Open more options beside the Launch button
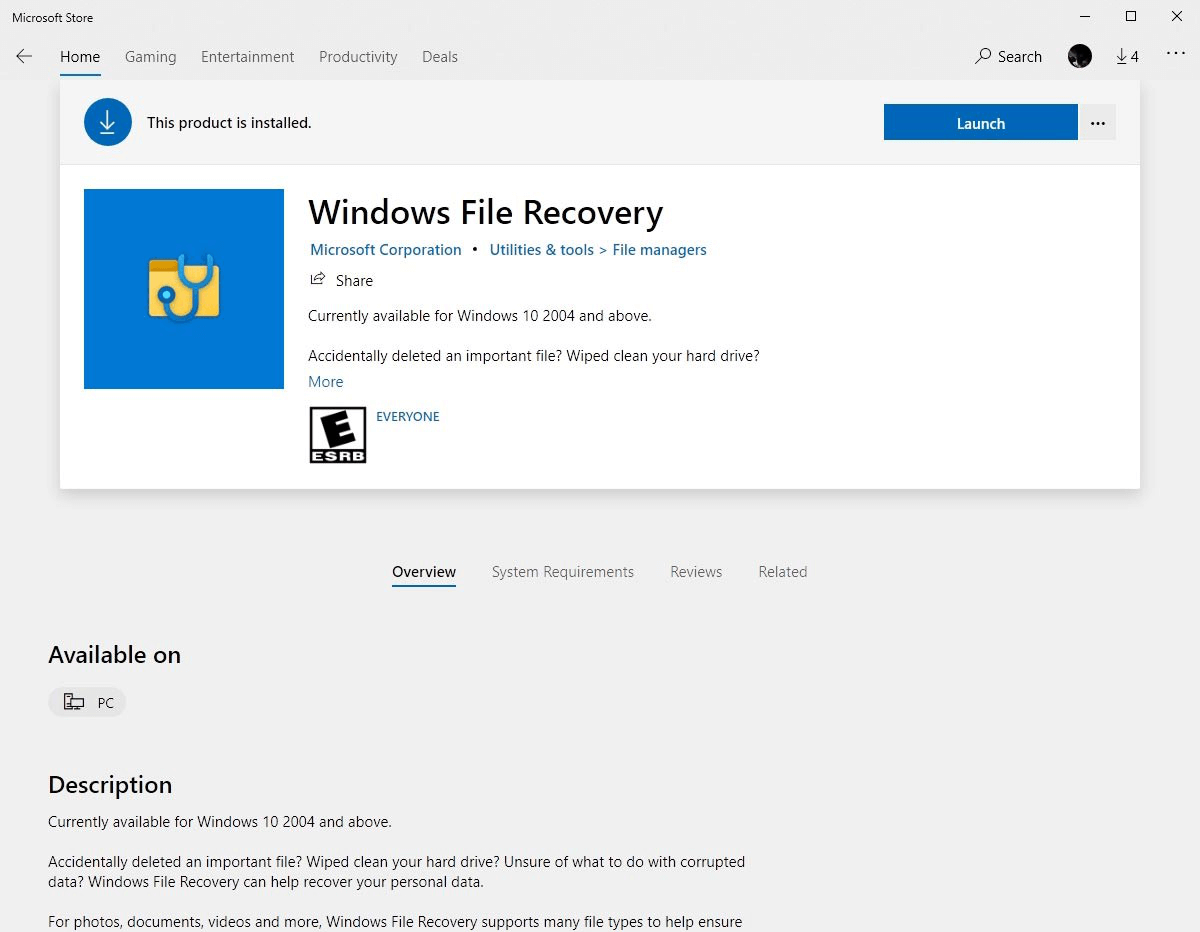The width and height of the screenshot is (1200, 932). [x=1098, y=122]
